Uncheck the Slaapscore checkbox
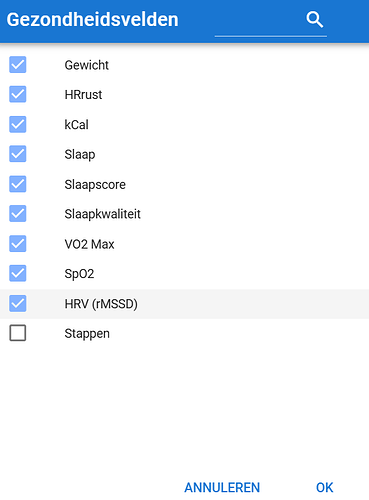369x500 pixels. click(18, 184)
